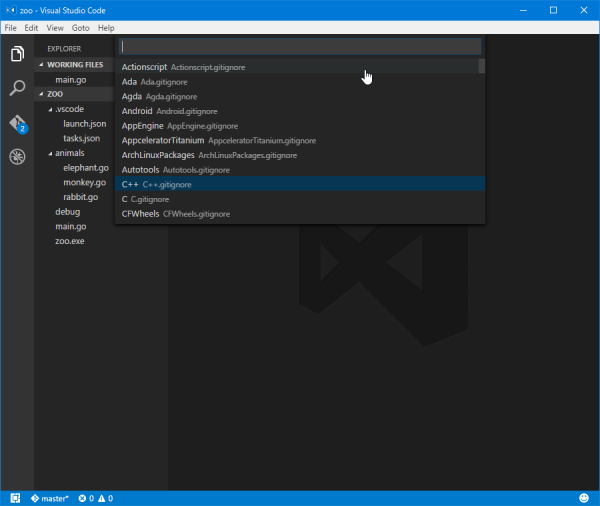The image size is (600, 506).
Task: Select AppceleratorTitanium gitignore entry
Action: point(300,140)
